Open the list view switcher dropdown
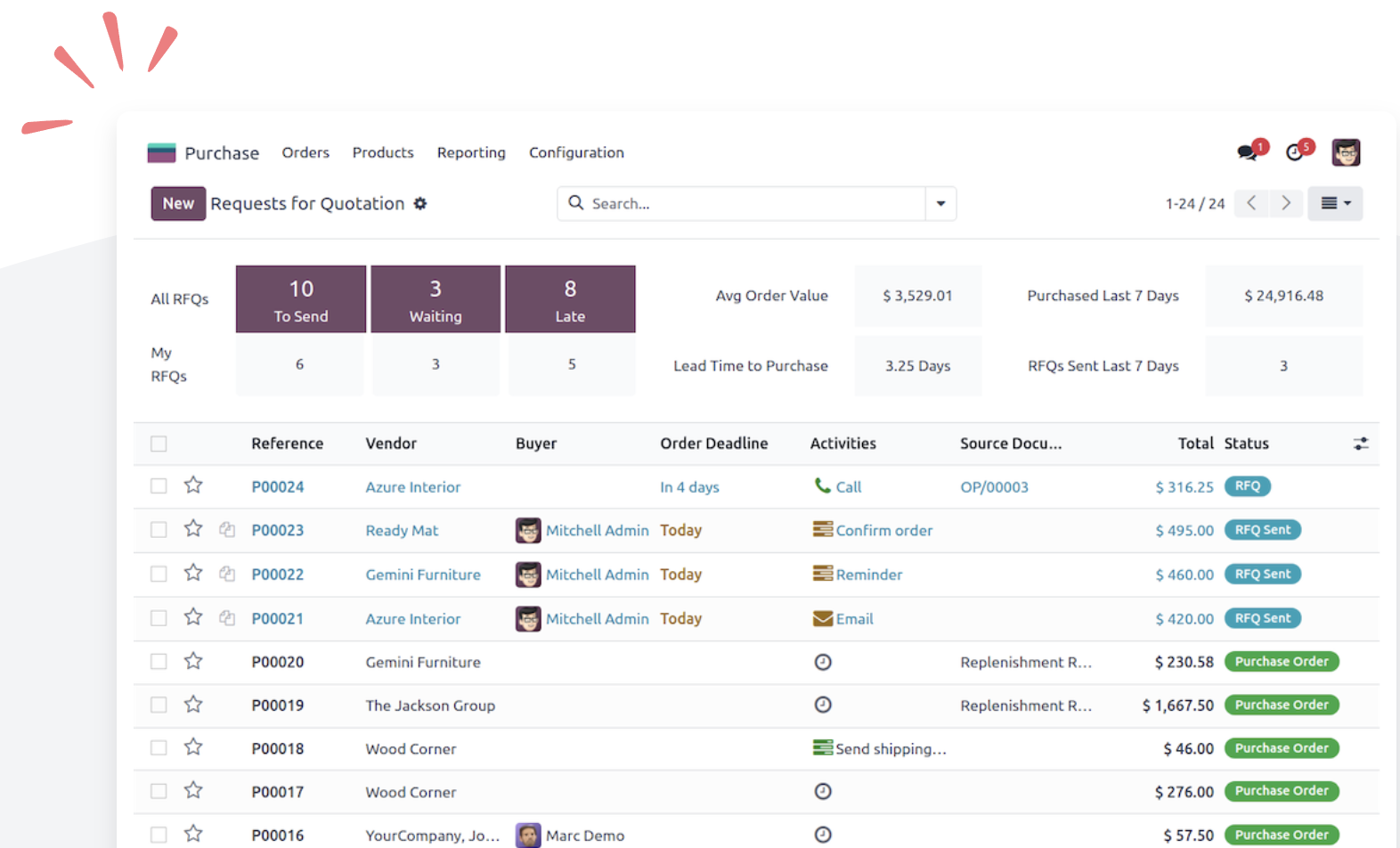 pos(1335,203)
